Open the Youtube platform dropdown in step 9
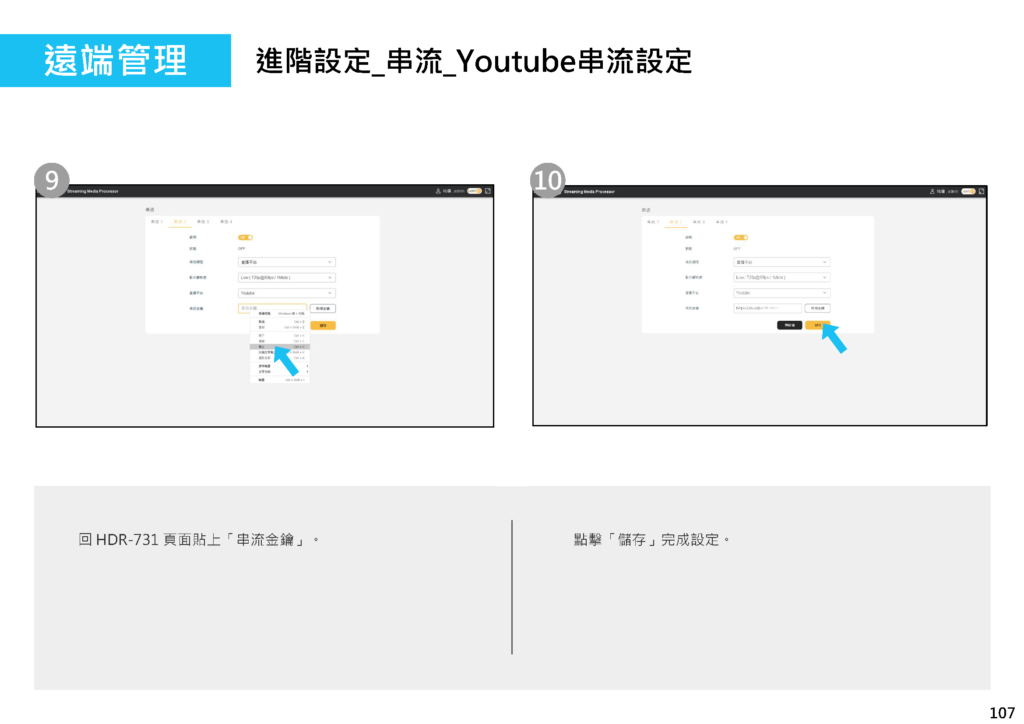 (286, 293)
